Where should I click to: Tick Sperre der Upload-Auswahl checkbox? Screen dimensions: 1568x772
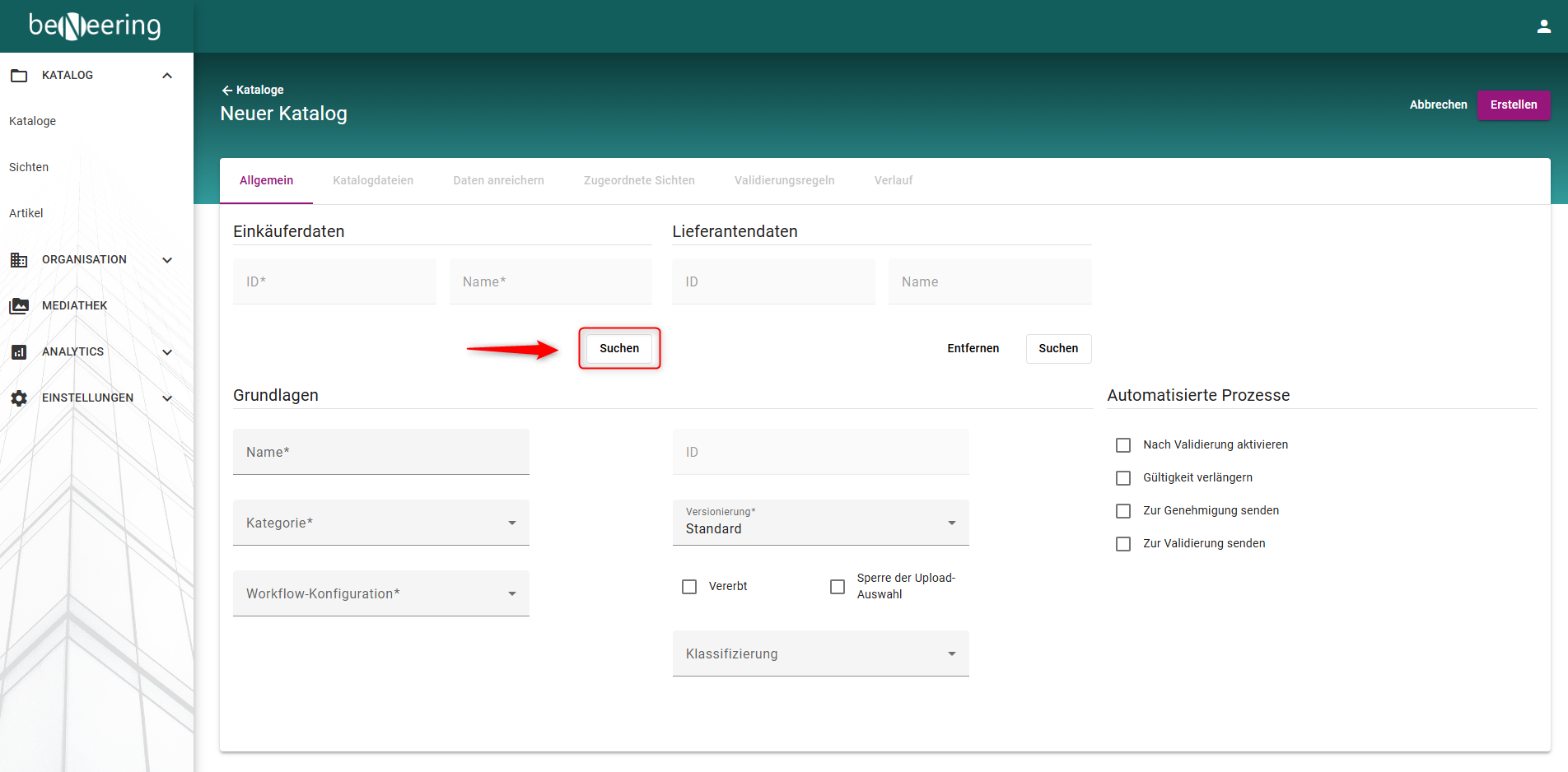point(838,587)
